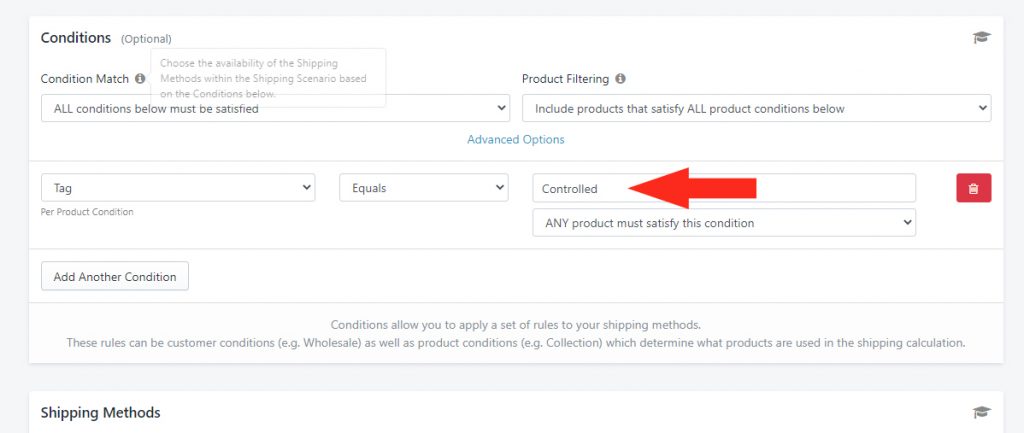Click the Product Filtering field label
The width and height of the screenshot is (1024, 433).
click(x=566, y=79)
